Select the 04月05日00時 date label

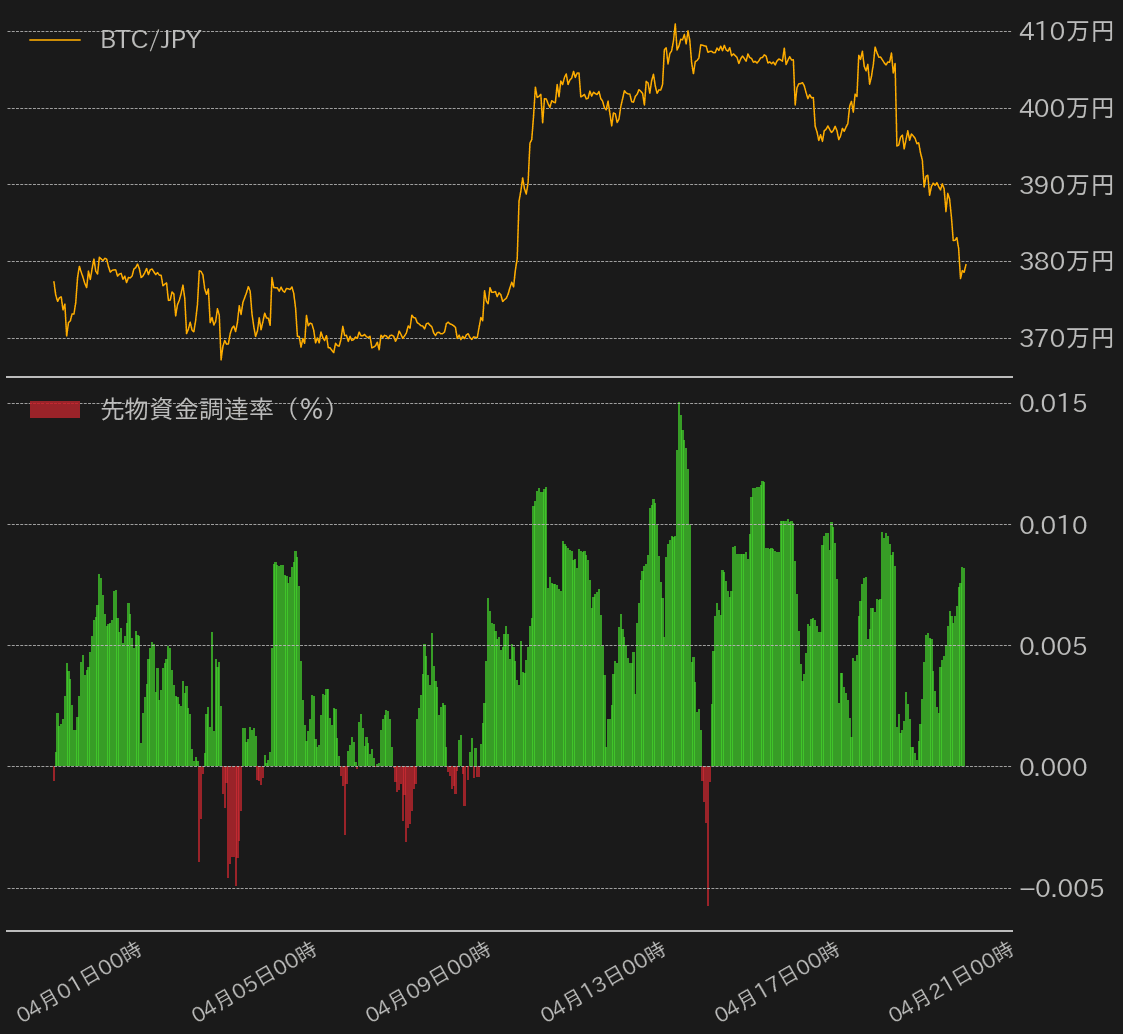tap(254, 982)
